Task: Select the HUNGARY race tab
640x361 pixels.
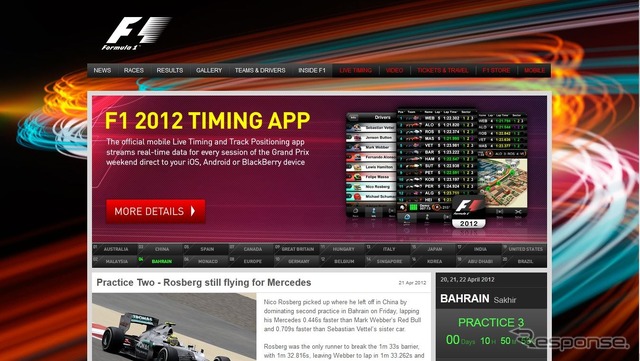Action: coord(343,249)
